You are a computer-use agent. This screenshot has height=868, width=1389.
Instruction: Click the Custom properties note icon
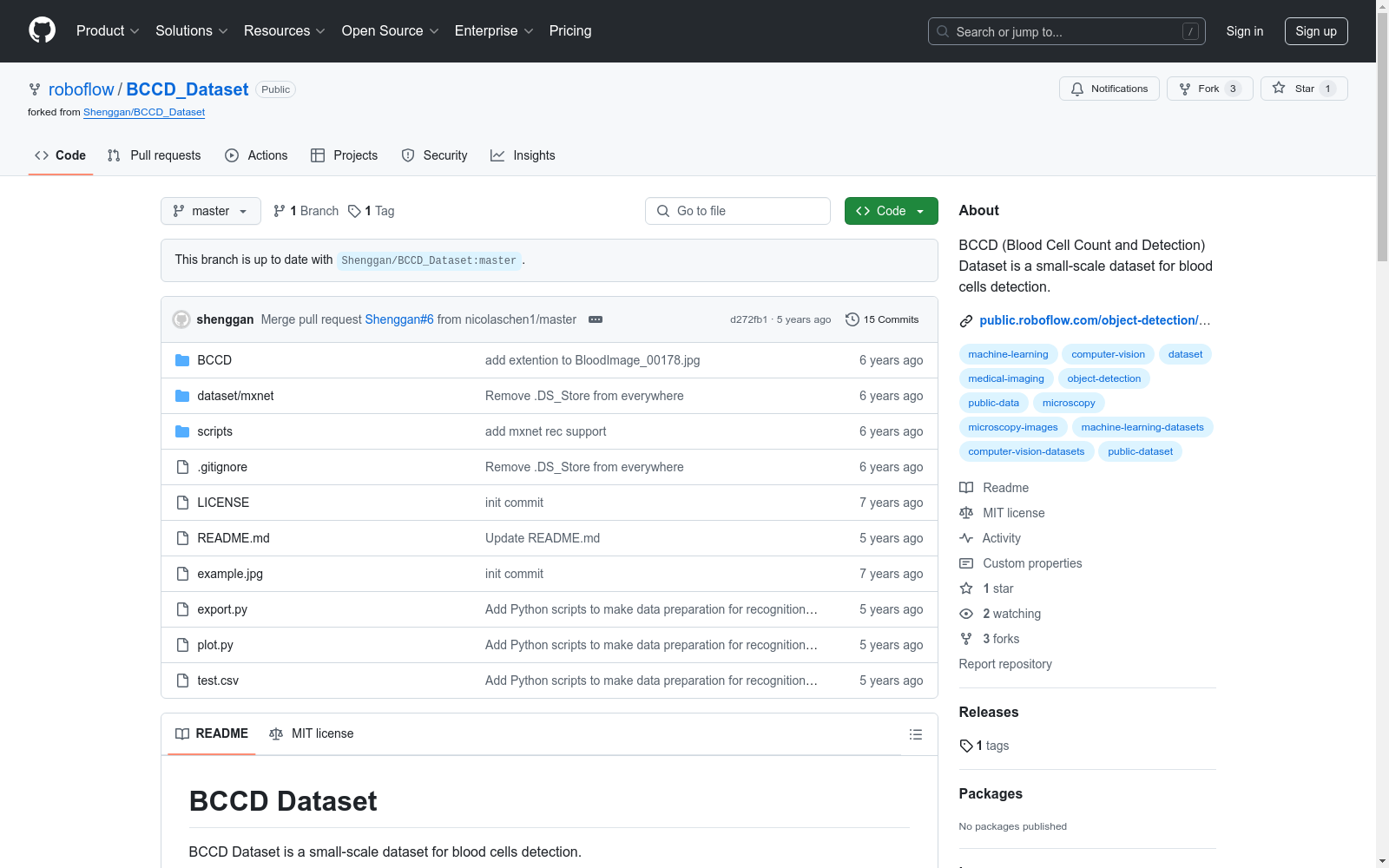[x=966, y=563]
